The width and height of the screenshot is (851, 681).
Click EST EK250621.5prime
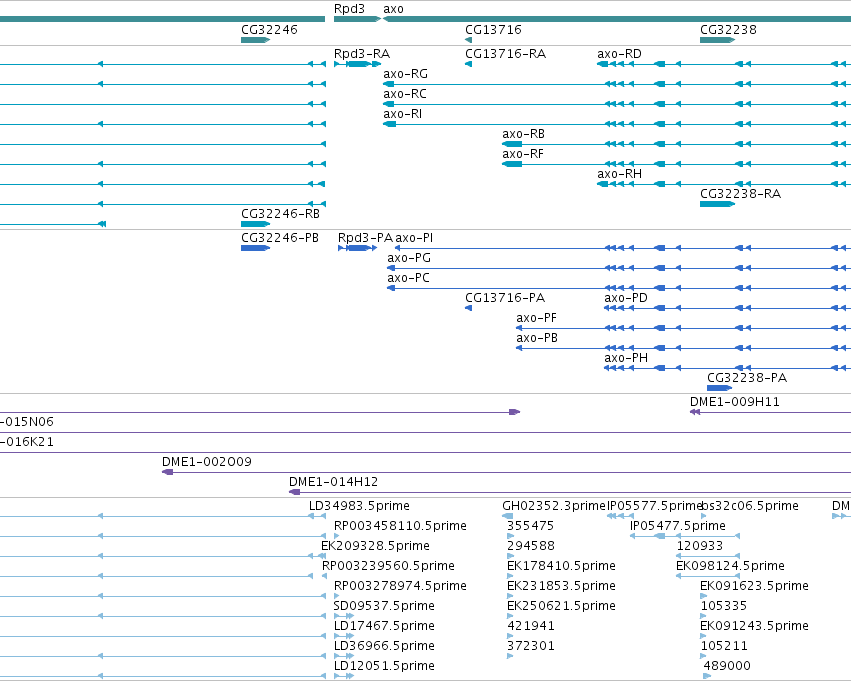(561, 606)
